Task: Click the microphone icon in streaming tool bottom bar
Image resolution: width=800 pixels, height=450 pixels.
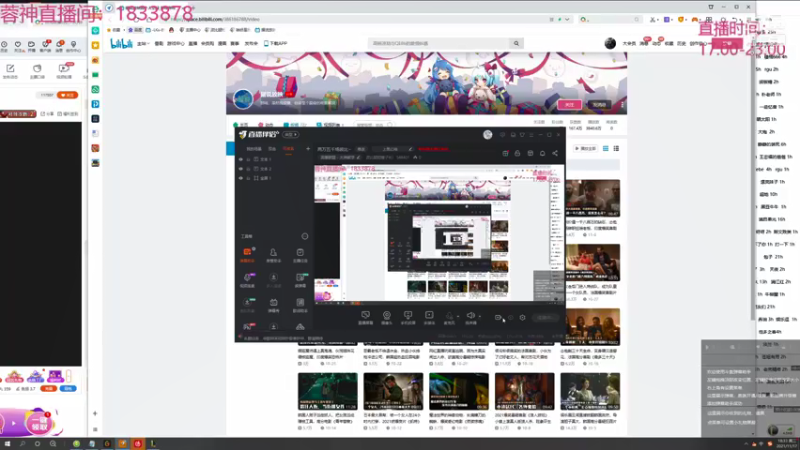Action: coord(449,316)
